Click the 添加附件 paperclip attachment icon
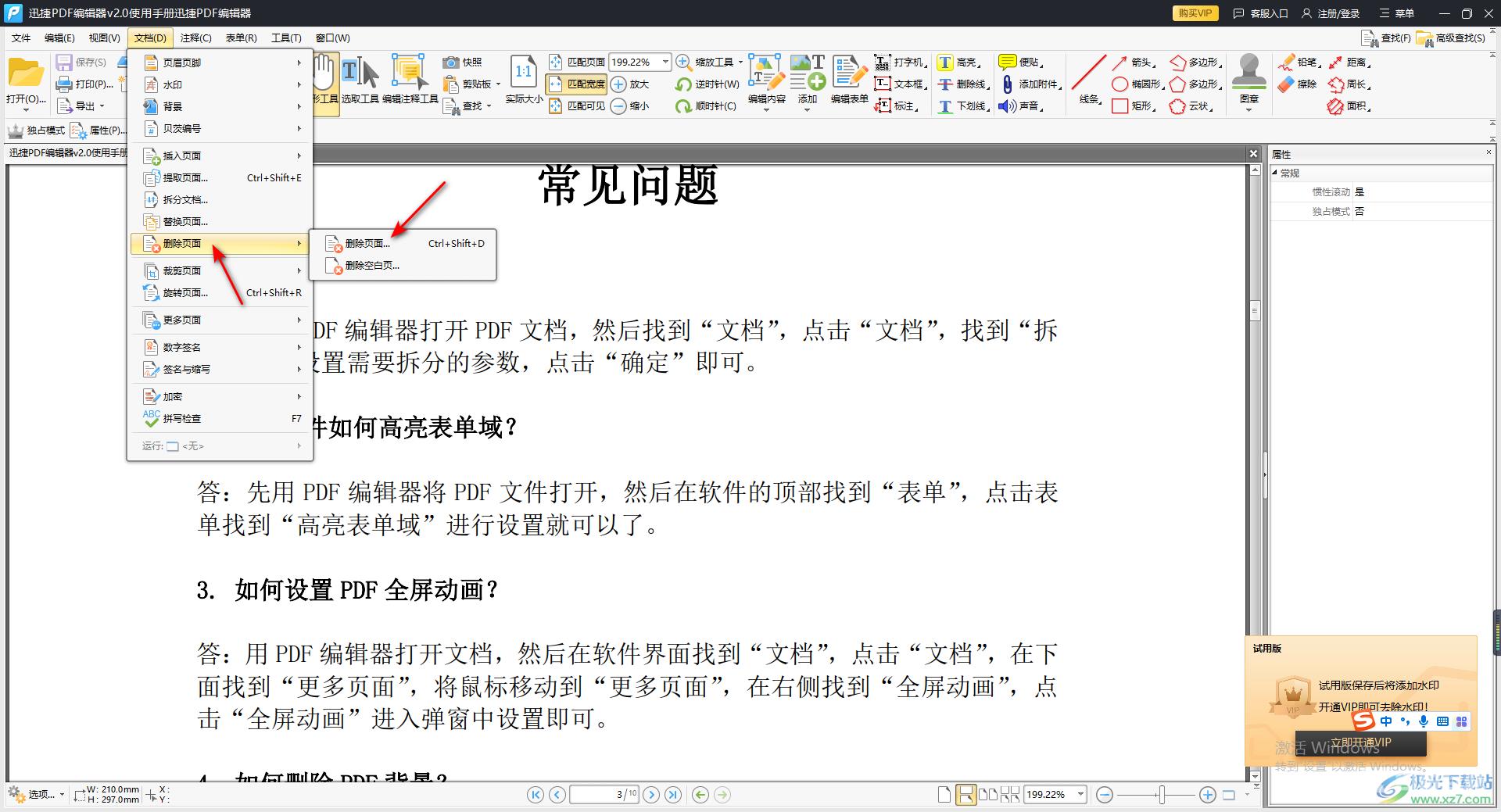 coord(1007,84)
